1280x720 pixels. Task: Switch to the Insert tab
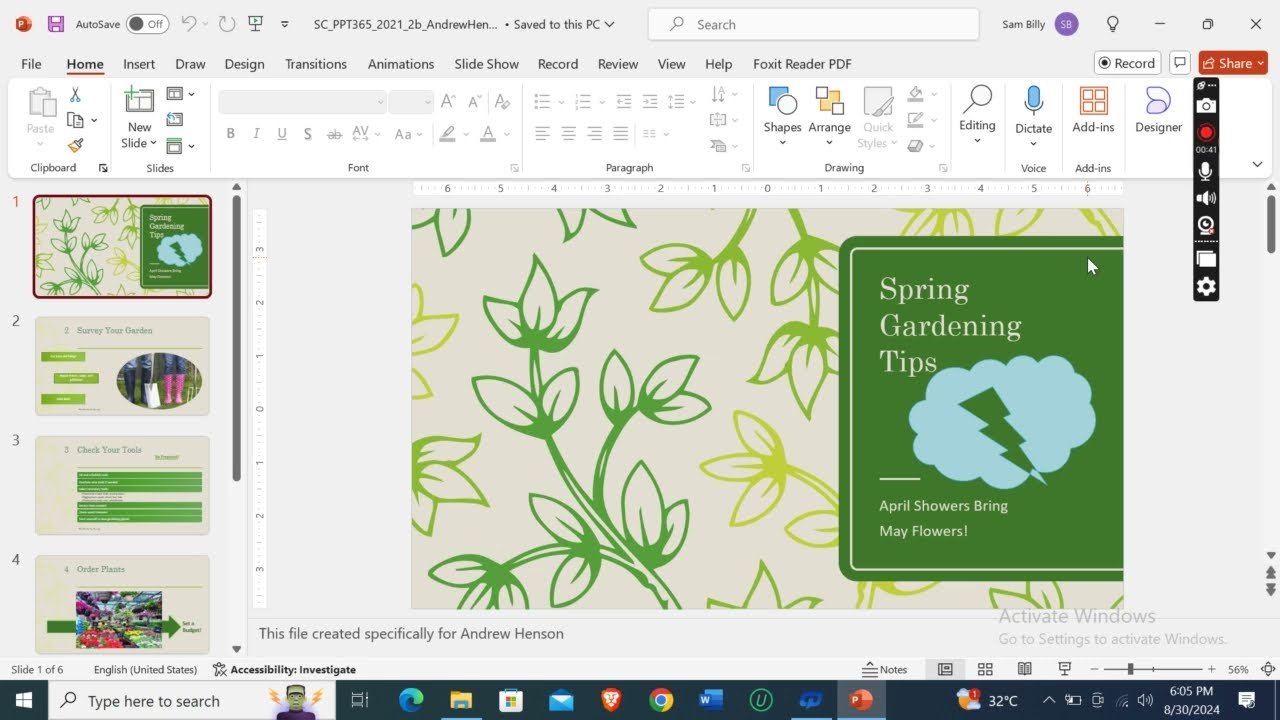pyautogui.click(x=139, y=64)
